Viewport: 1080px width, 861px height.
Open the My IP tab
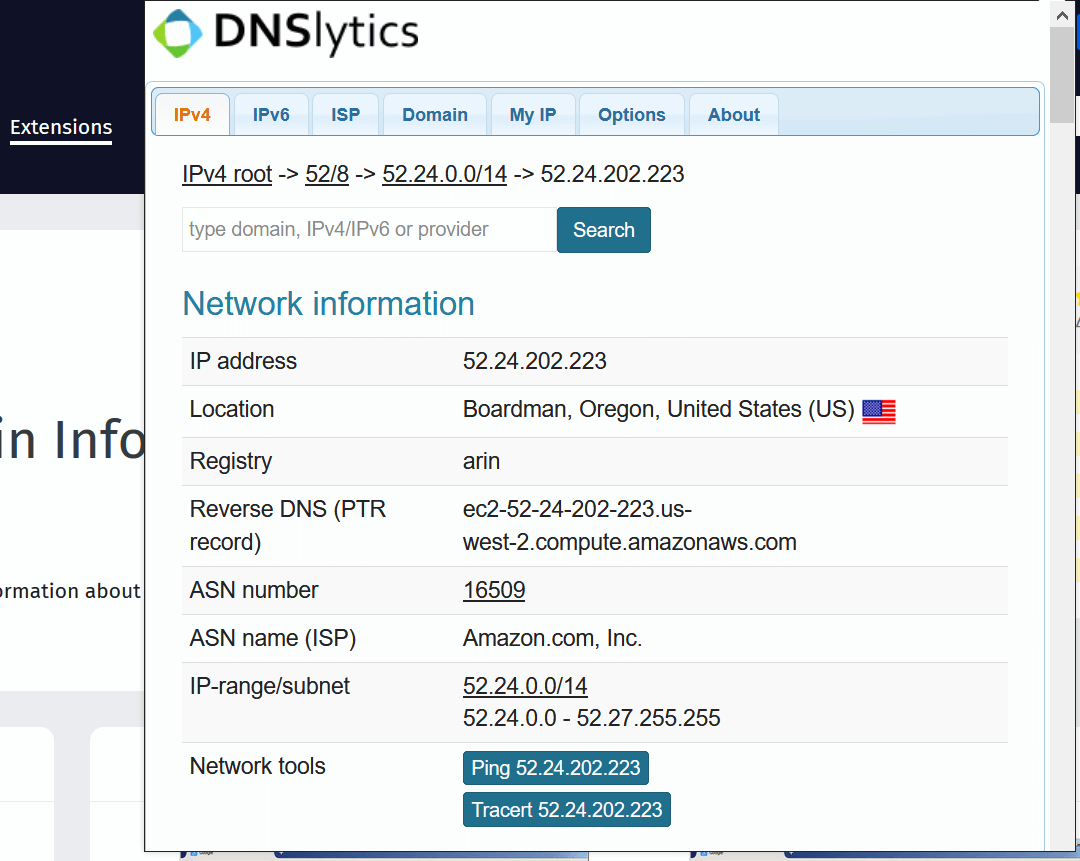(532, 114)
